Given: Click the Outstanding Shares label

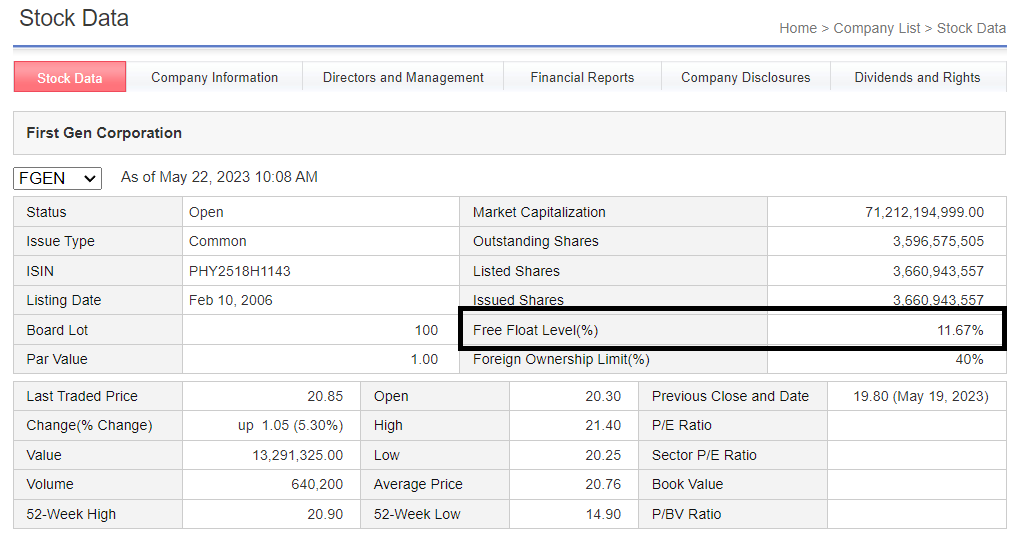Looking at the screenshot, I should 536,241.
